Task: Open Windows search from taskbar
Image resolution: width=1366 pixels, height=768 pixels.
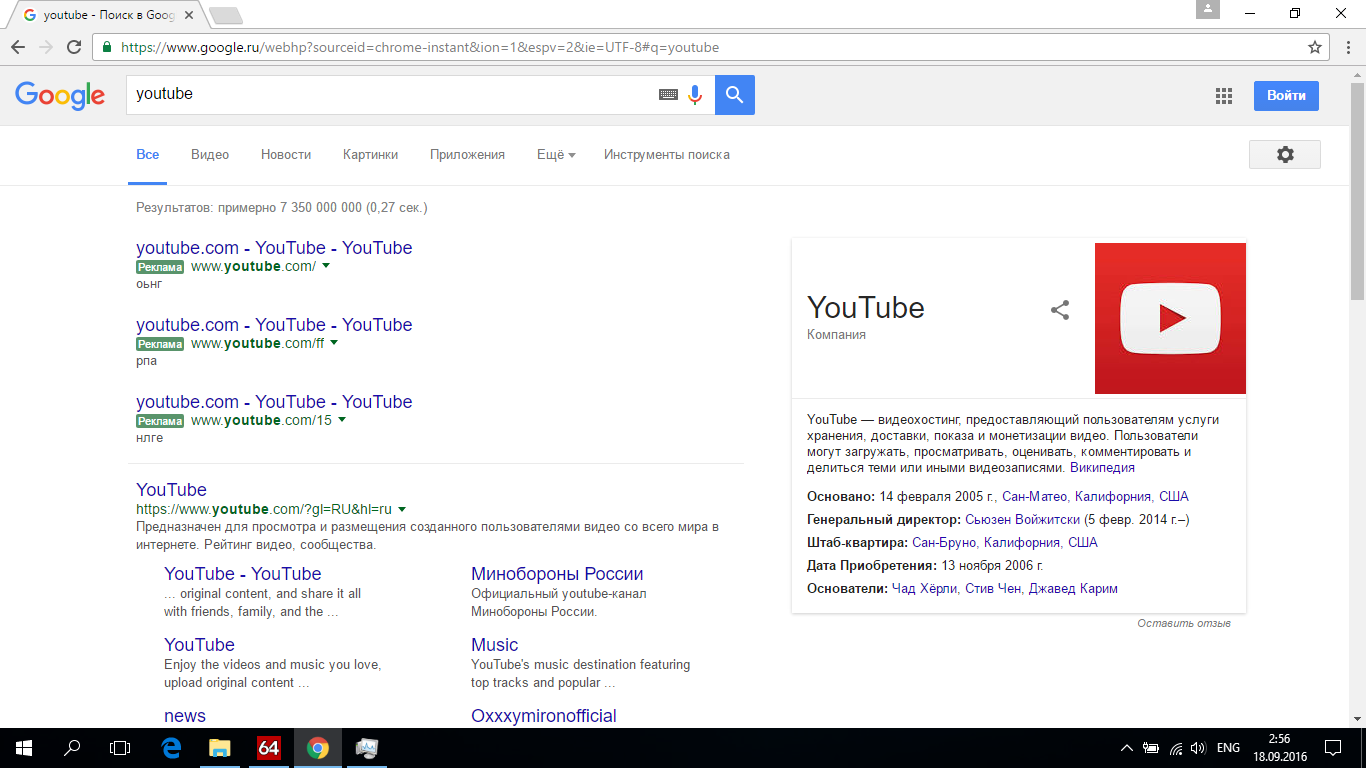Action: (x=72, y=748)
